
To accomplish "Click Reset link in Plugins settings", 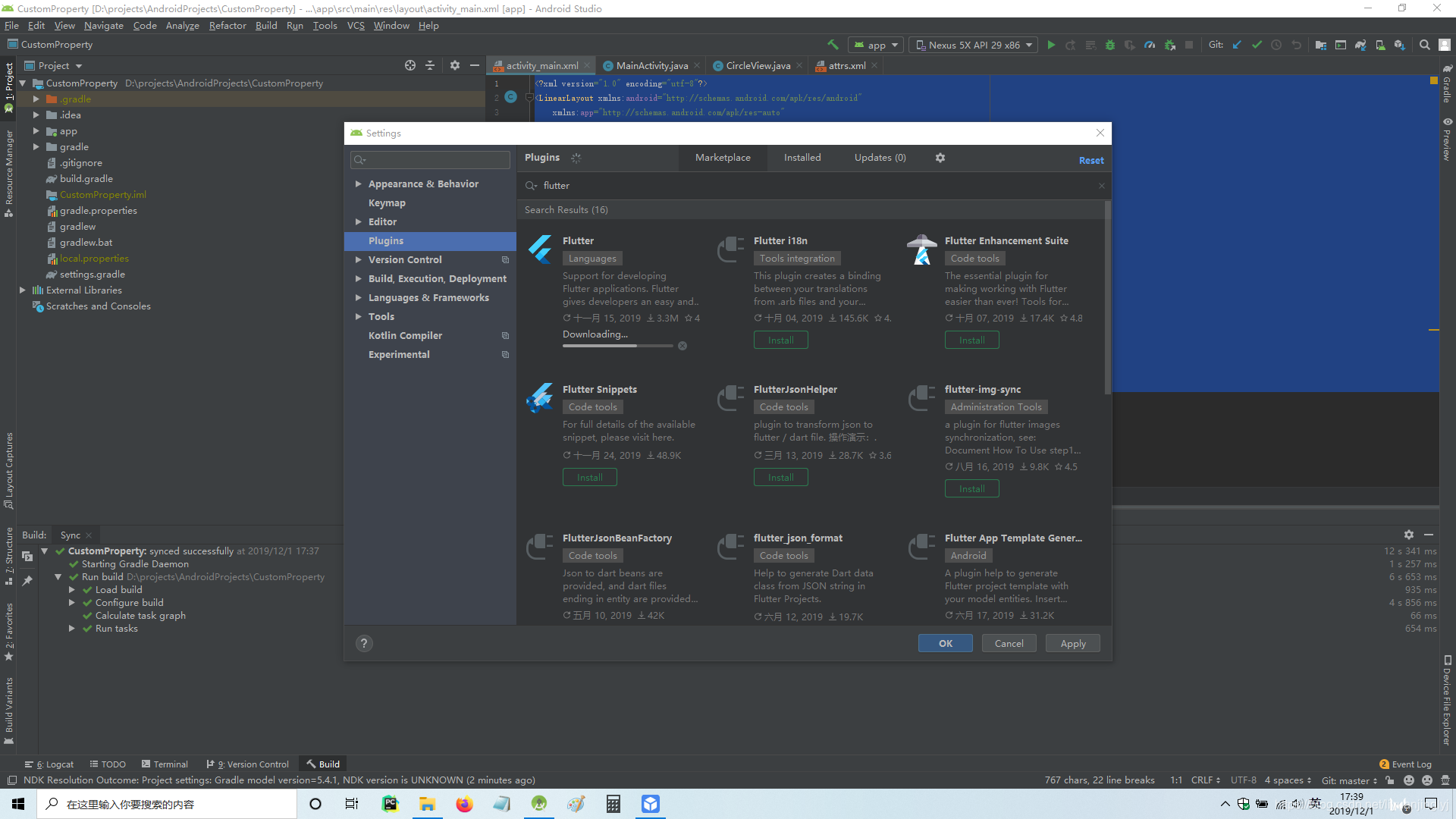I will (1091, 160).
